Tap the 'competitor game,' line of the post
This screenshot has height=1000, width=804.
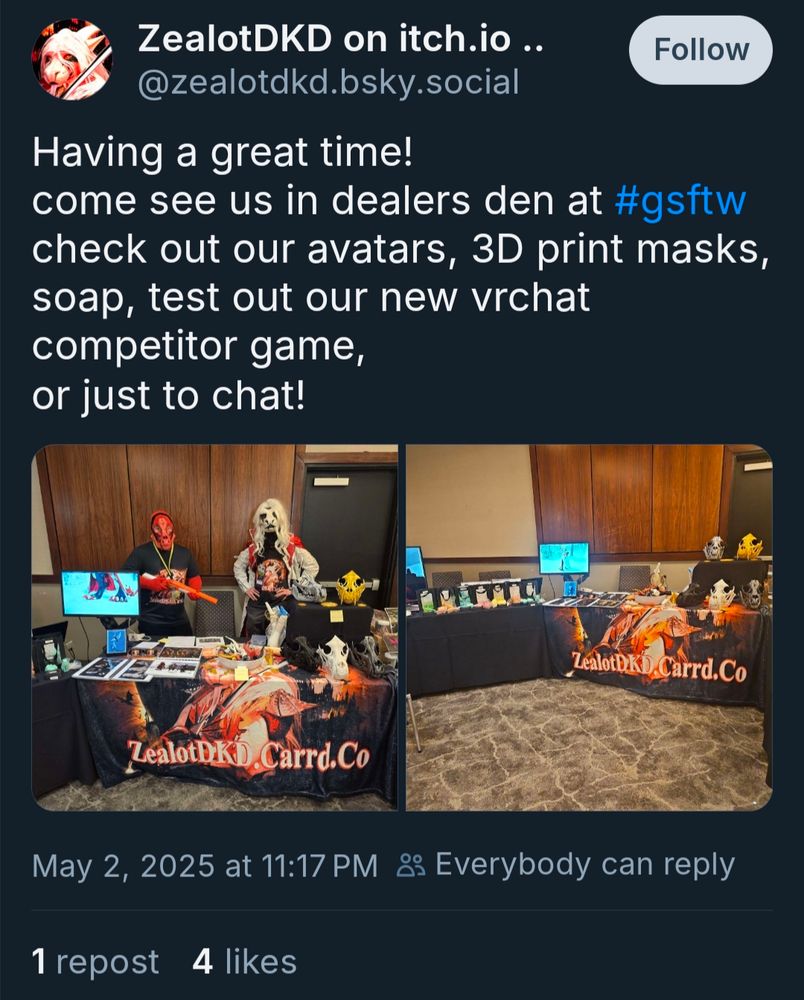click(198, 348)
